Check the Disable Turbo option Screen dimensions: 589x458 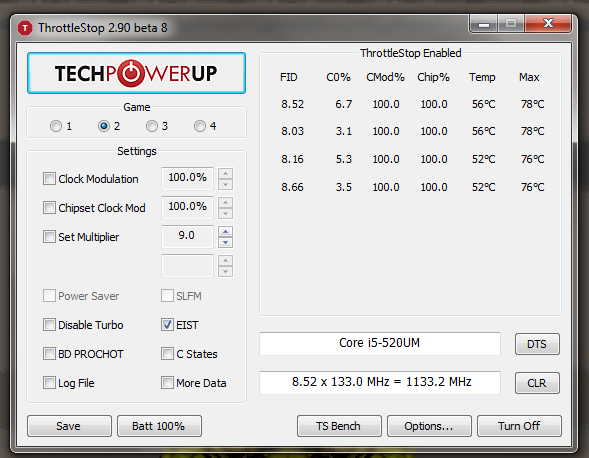click(x=49, y=325)
